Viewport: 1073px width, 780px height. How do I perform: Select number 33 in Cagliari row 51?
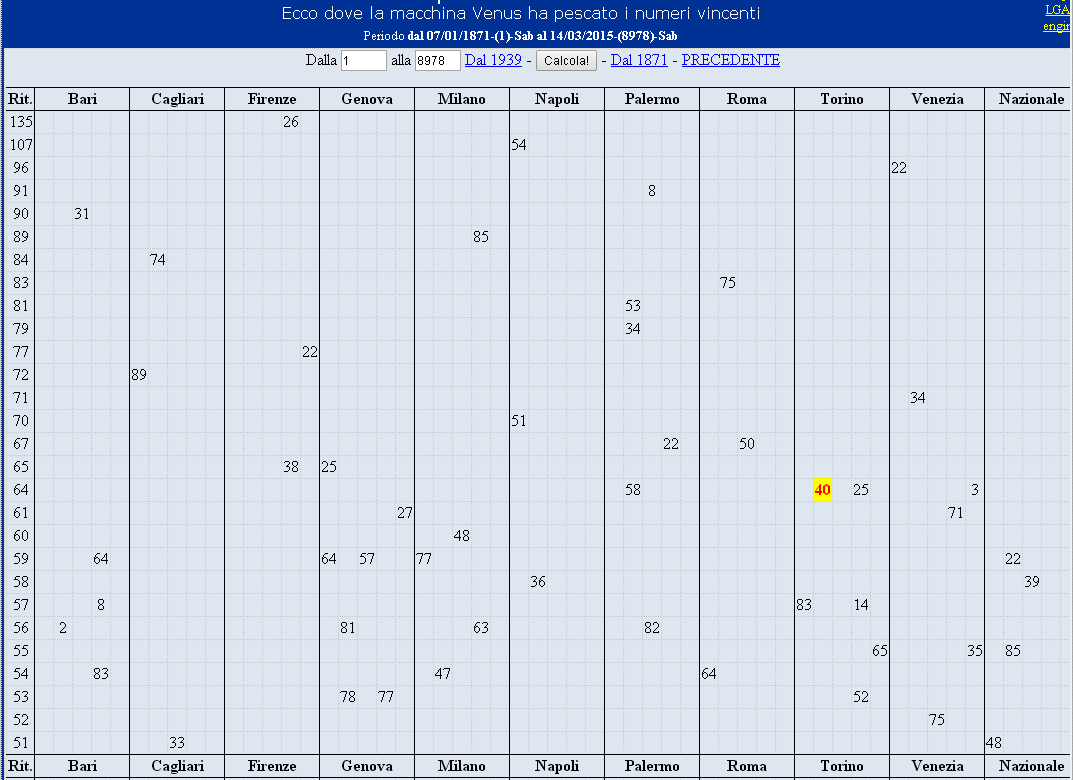click(x=177, y=743)
